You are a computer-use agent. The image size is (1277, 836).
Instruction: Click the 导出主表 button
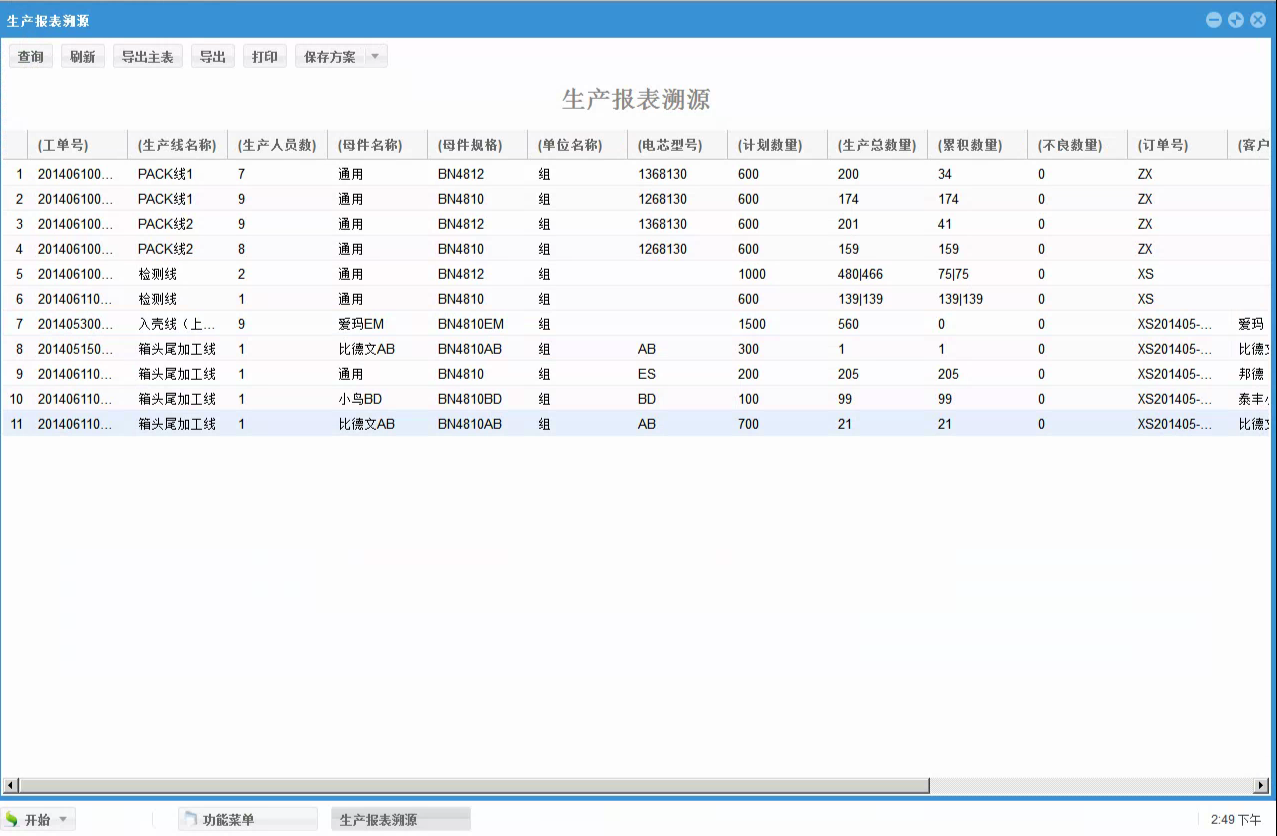click(x=148, y=57)
